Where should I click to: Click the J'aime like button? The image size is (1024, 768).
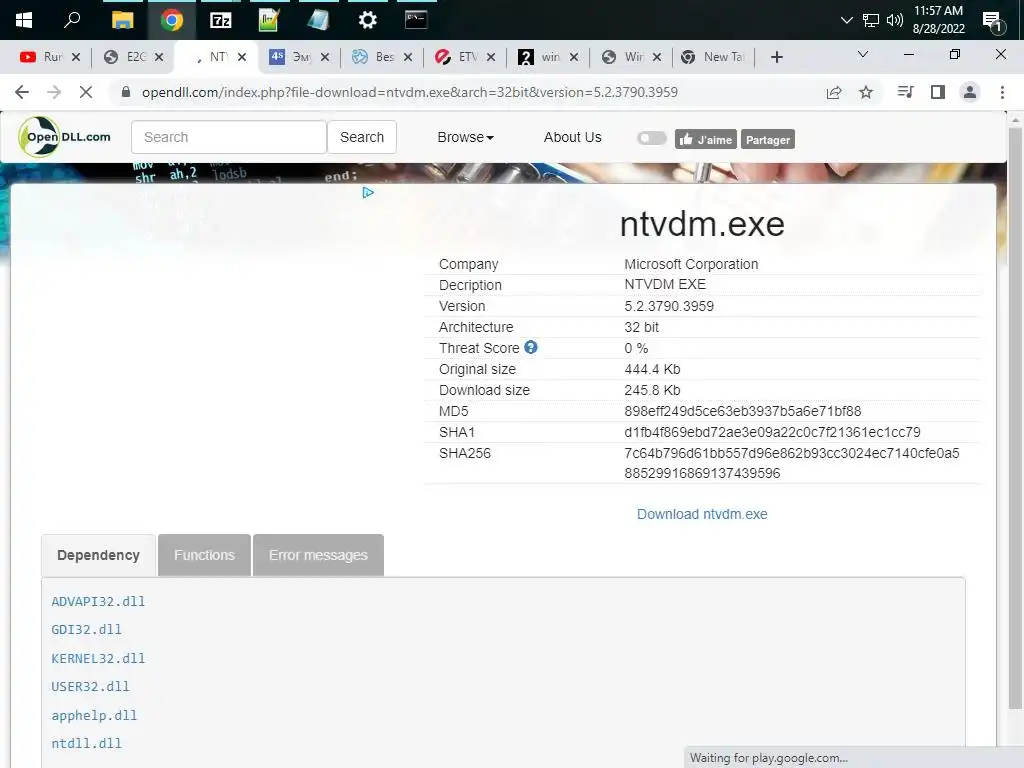[705, 139]
